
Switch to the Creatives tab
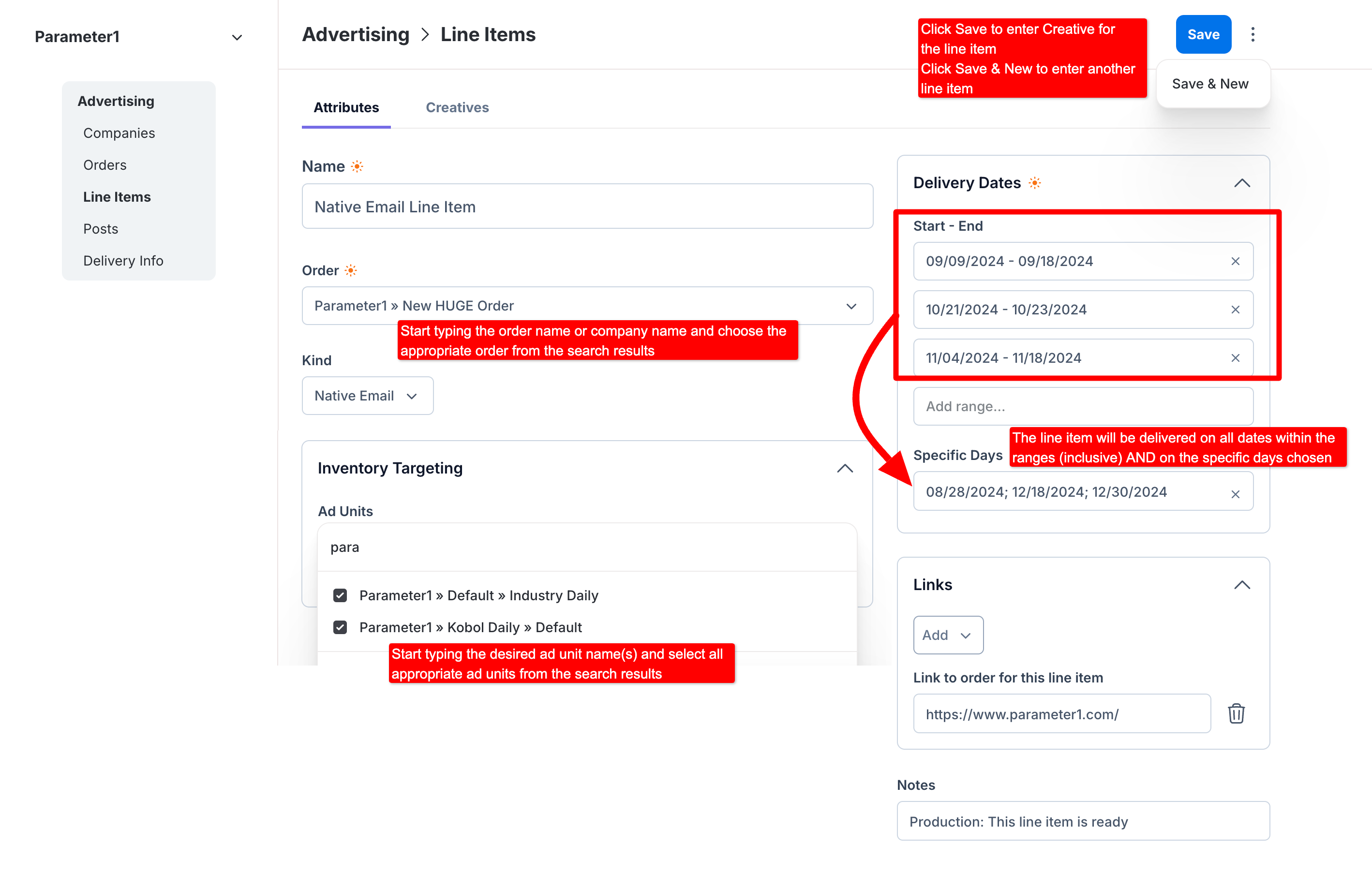click(457, 108)
